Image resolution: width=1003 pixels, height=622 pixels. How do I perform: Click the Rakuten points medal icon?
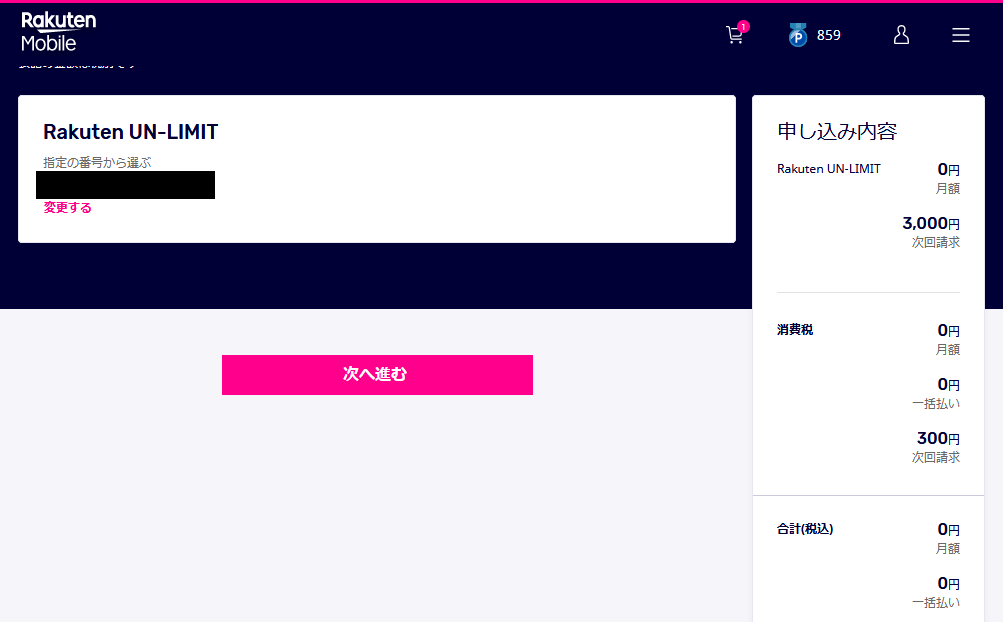point(798,35)
